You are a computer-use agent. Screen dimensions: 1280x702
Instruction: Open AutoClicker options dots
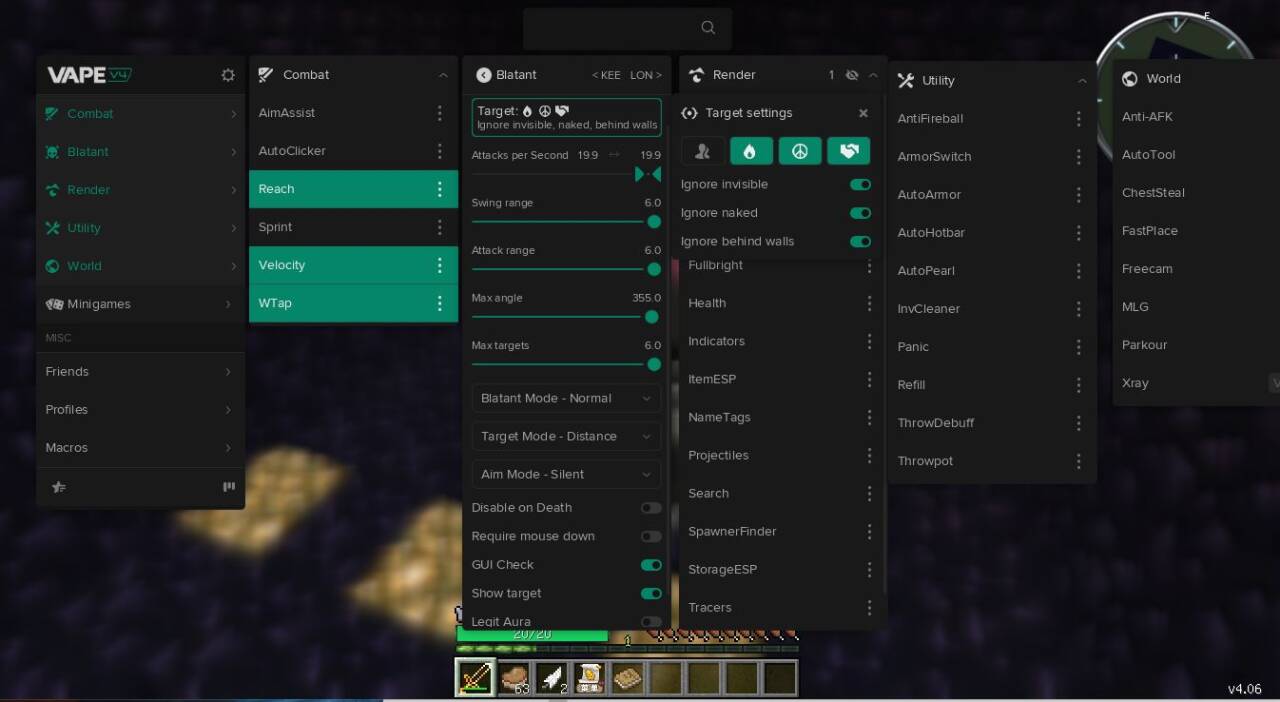point(439,151)
